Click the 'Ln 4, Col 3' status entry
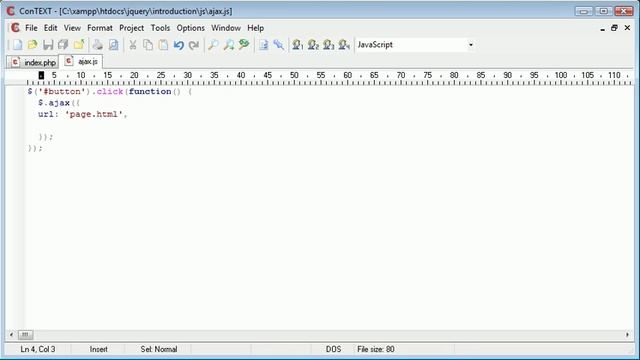The height and width of the screenshot is (360, 640). pyautogui.click(x=38, y=349)
